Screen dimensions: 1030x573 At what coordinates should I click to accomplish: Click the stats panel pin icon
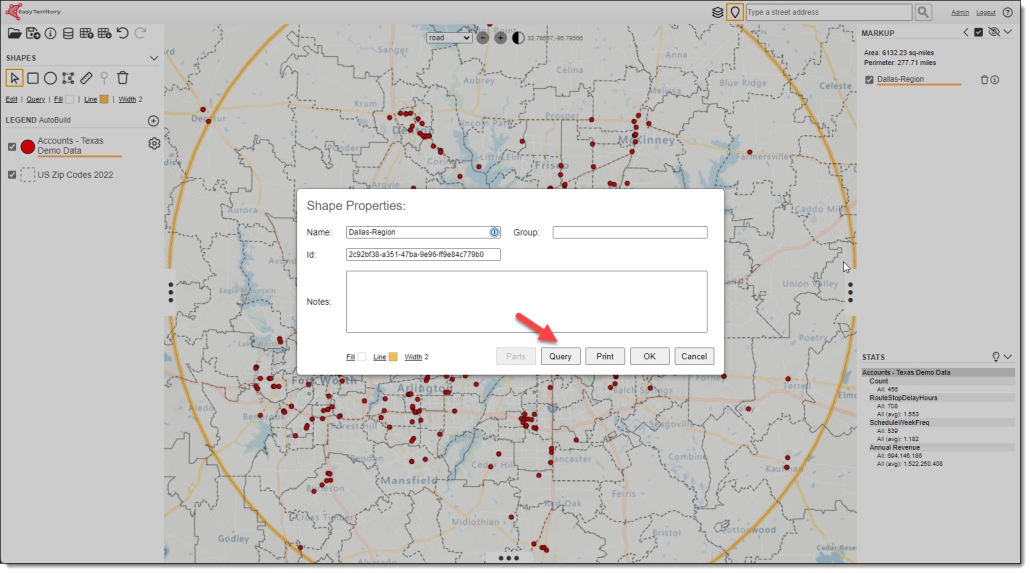[x=996, y=357]
